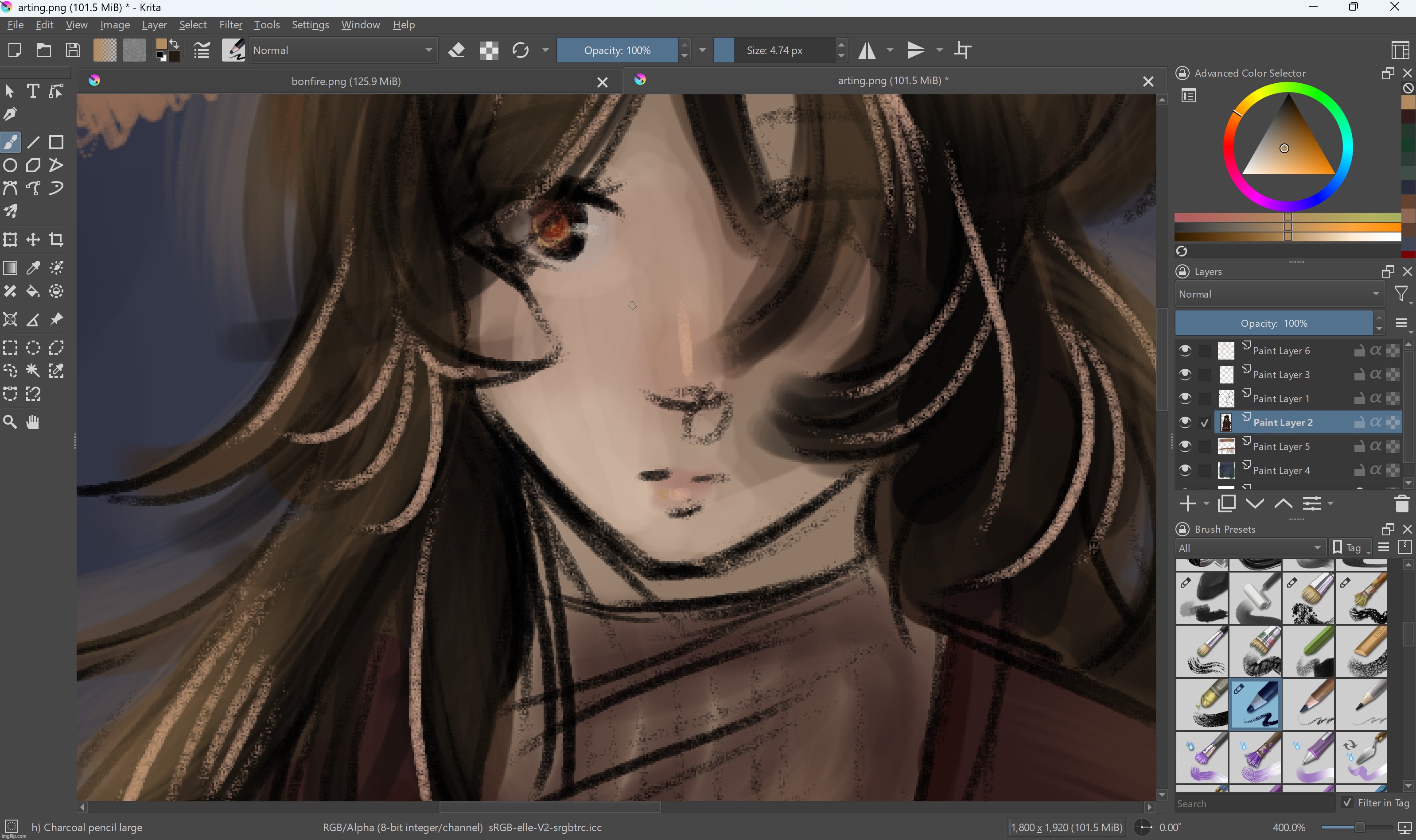Duplicate the current layer
This screenshot has height=840, width=1416.
click(1226, 504)
